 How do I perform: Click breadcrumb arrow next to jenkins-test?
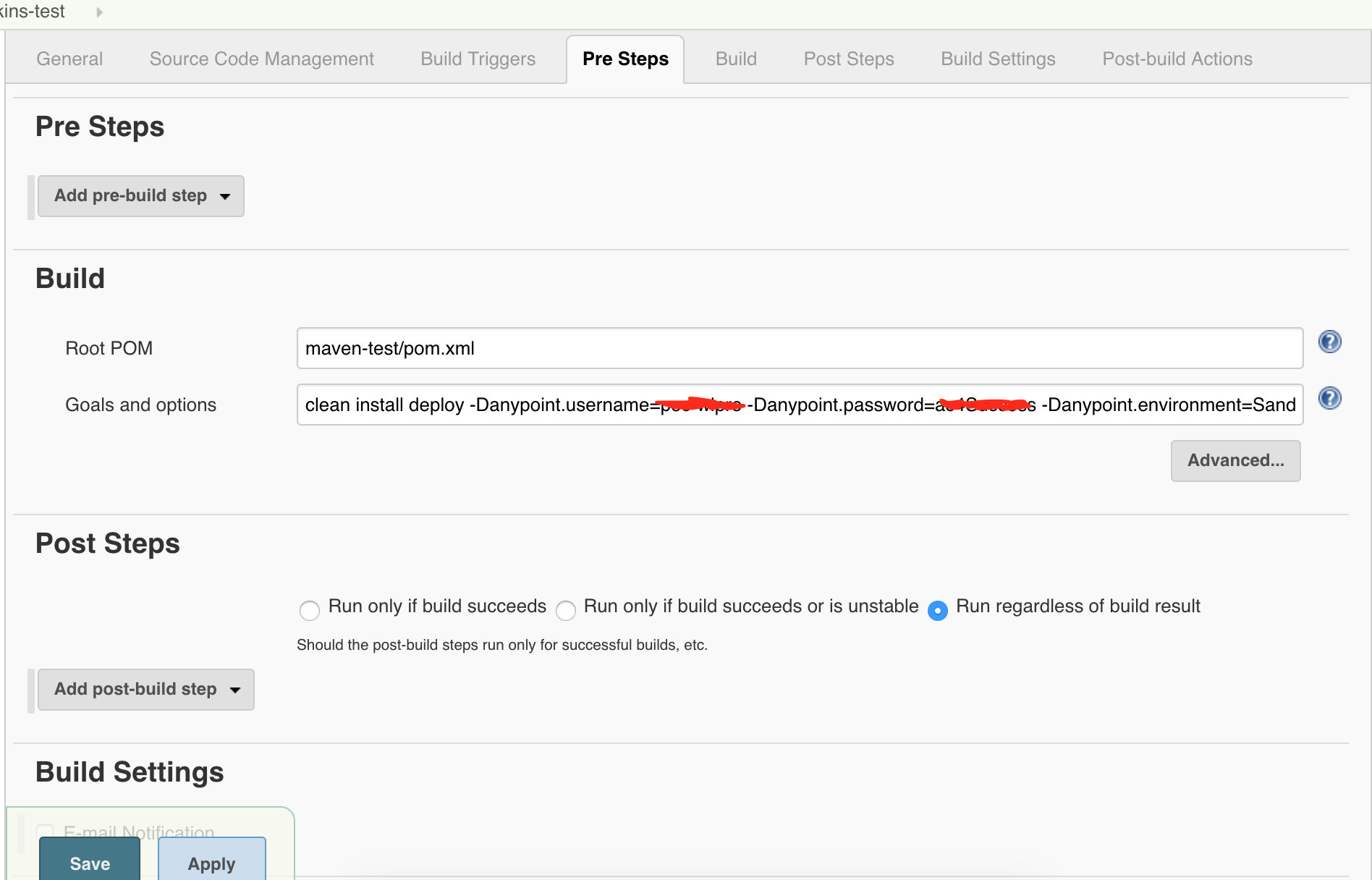pyautogui.click(x=99, y=12)
